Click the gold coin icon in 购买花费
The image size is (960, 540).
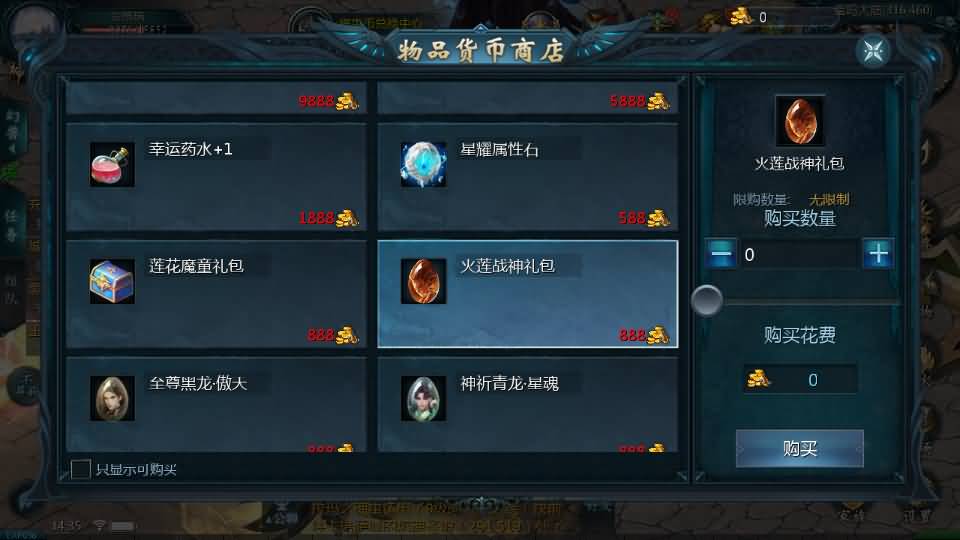(x=759, y=380)
